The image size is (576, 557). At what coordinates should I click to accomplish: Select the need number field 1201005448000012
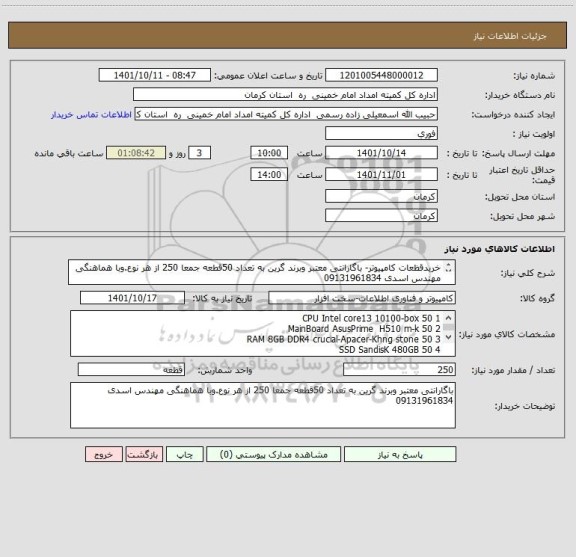(x=381, y=75)
